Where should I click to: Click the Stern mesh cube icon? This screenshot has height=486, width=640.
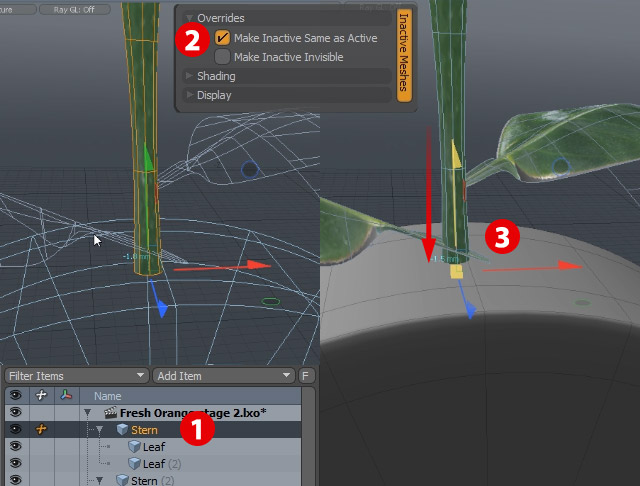coord(122,430)
